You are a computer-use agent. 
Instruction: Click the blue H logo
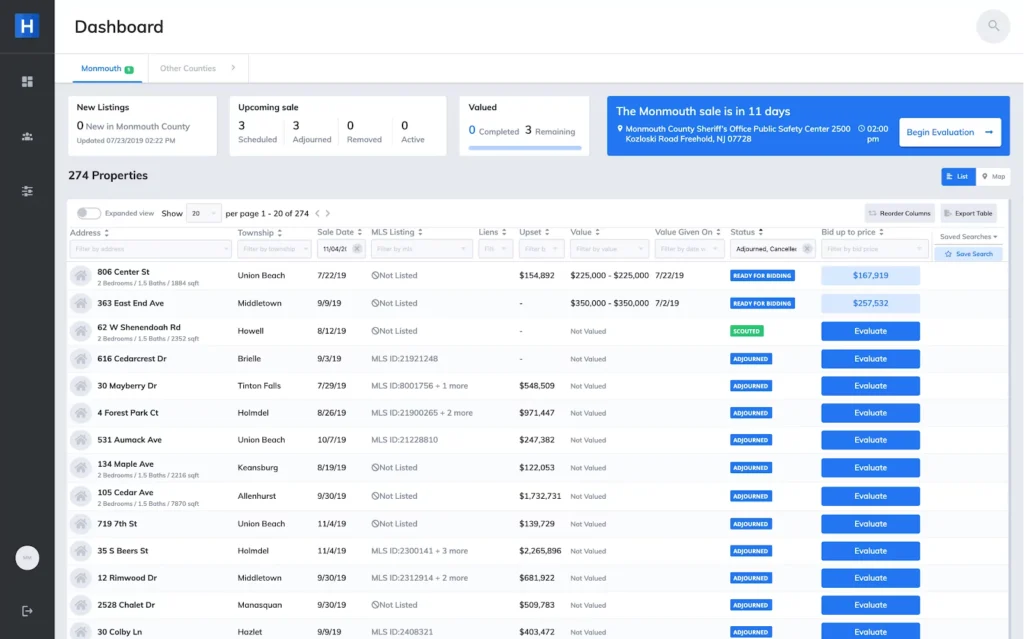point(27,27)
